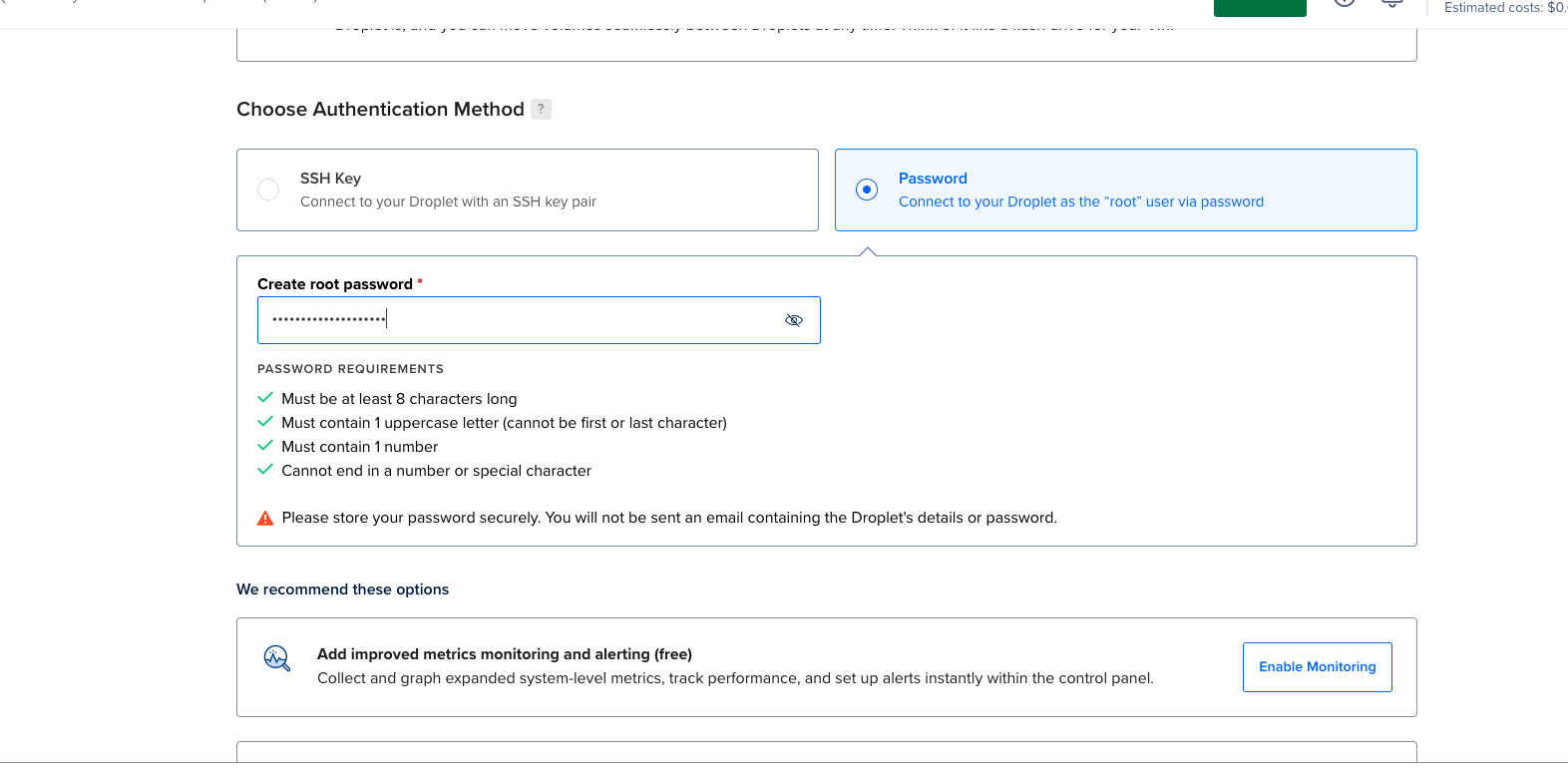Click 'Add improved metrics monitoring' heading
The image size is (1568, 772).
coord(504,654)
